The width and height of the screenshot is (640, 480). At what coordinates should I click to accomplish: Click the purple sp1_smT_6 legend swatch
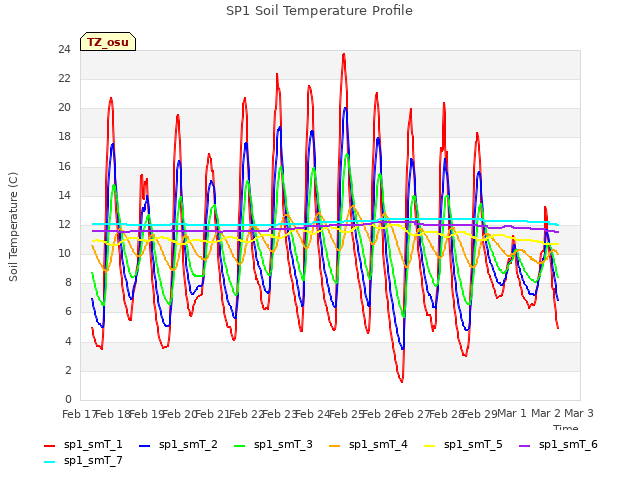[524, 446]
